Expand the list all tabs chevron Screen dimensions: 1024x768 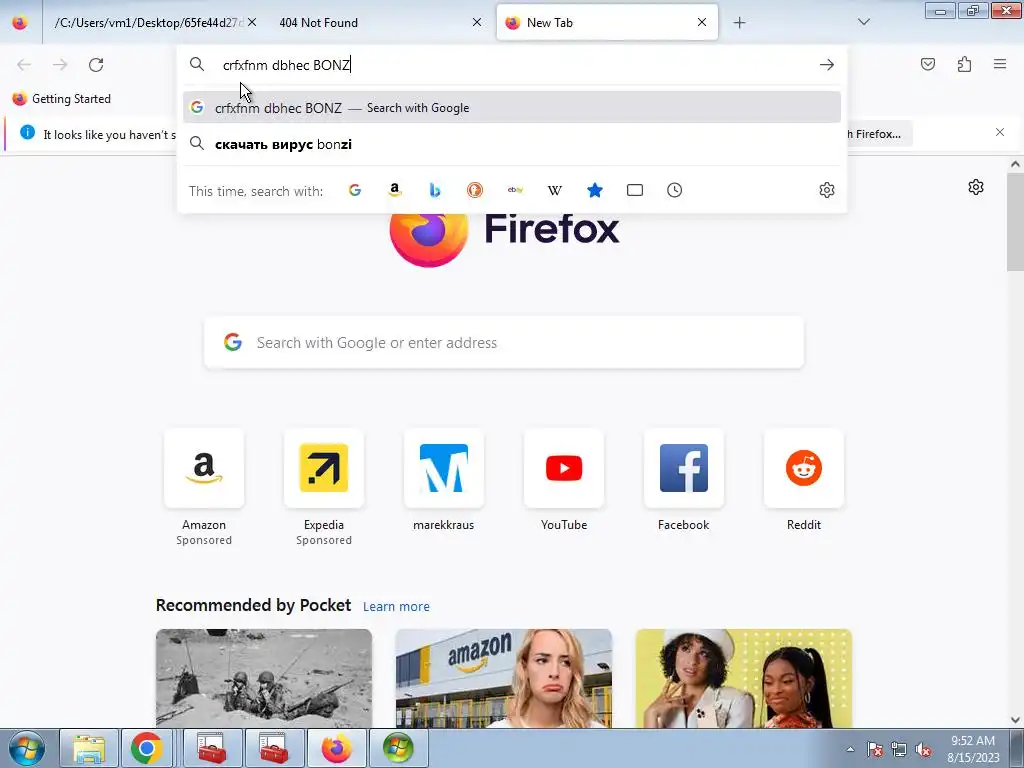tap(863, 22)
